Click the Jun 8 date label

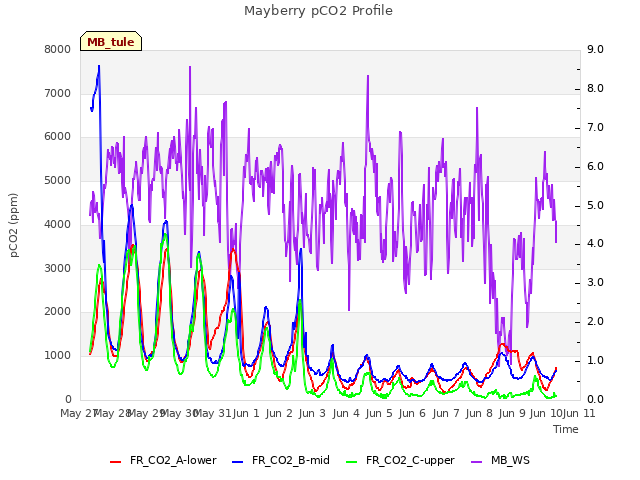click(479, 413)
